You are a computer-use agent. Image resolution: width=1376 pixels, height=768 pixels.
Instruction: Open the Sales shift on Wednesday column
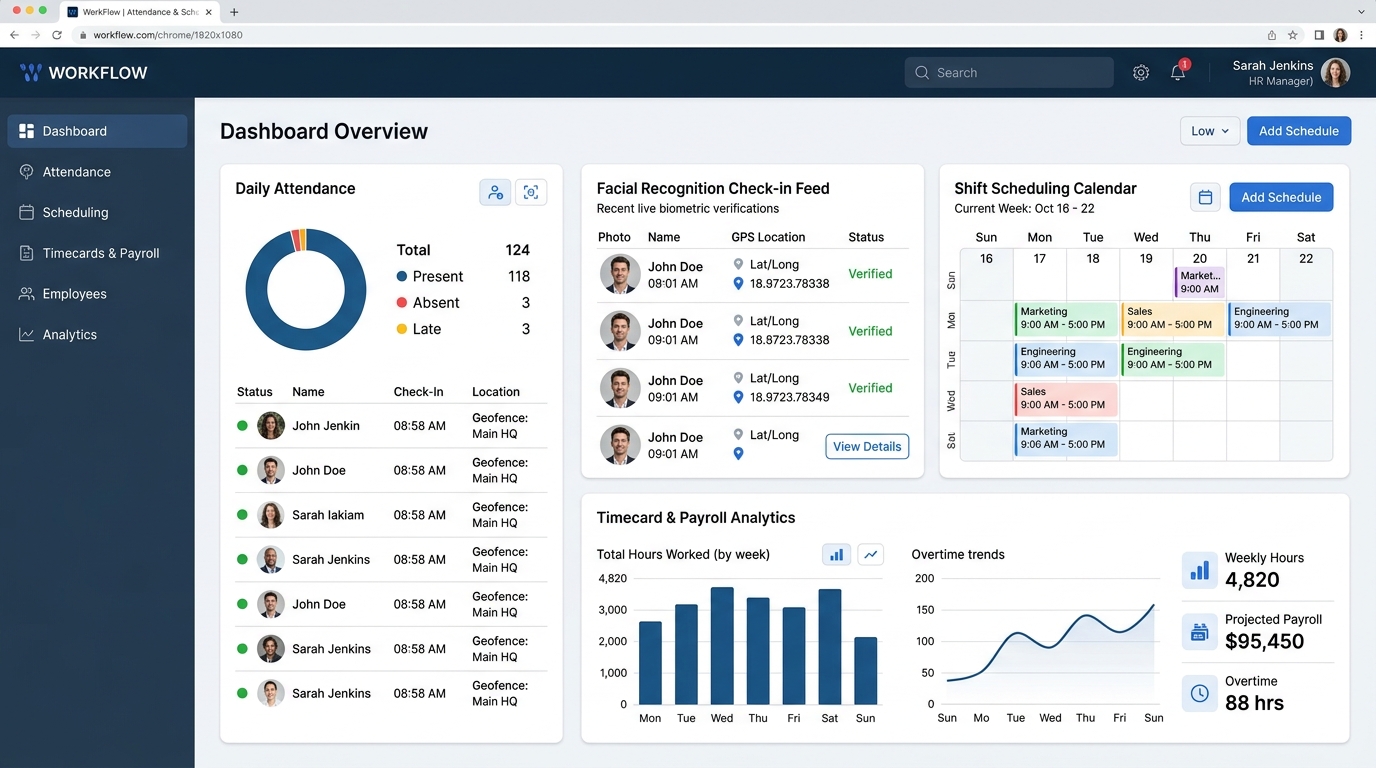coord(1172,318)
